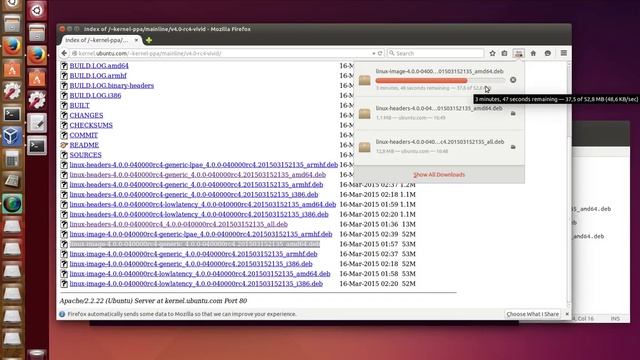Download linux-headers generic armhf.deb
The height and width of the screenshot is (360, 640).
[196, 184]
